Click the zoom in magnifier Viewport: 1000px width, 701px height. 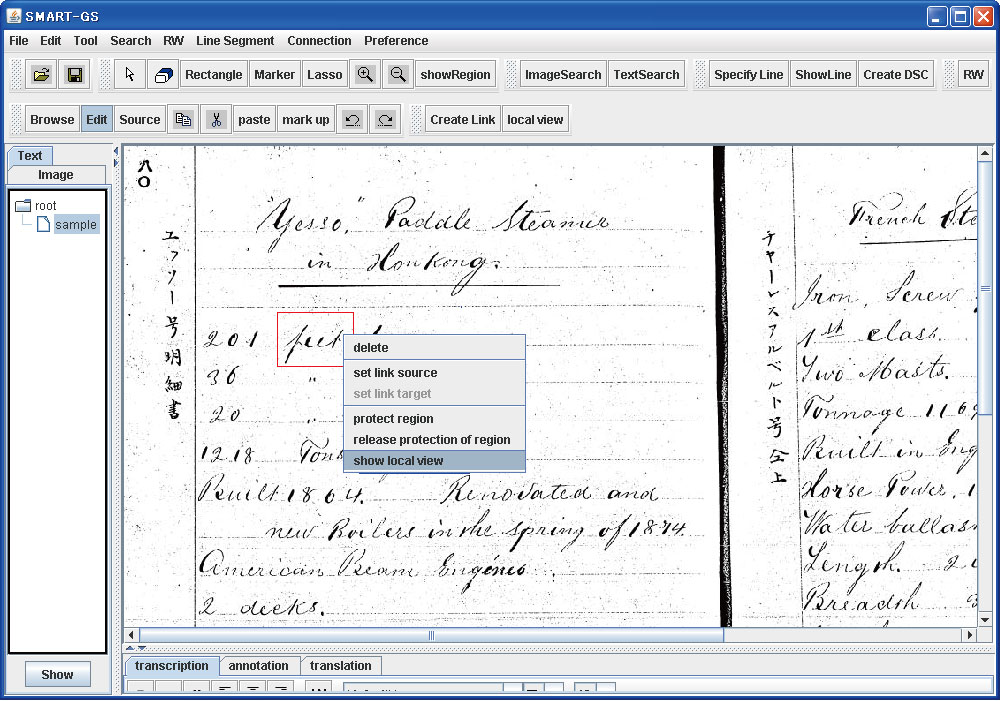tap(365, 75)
